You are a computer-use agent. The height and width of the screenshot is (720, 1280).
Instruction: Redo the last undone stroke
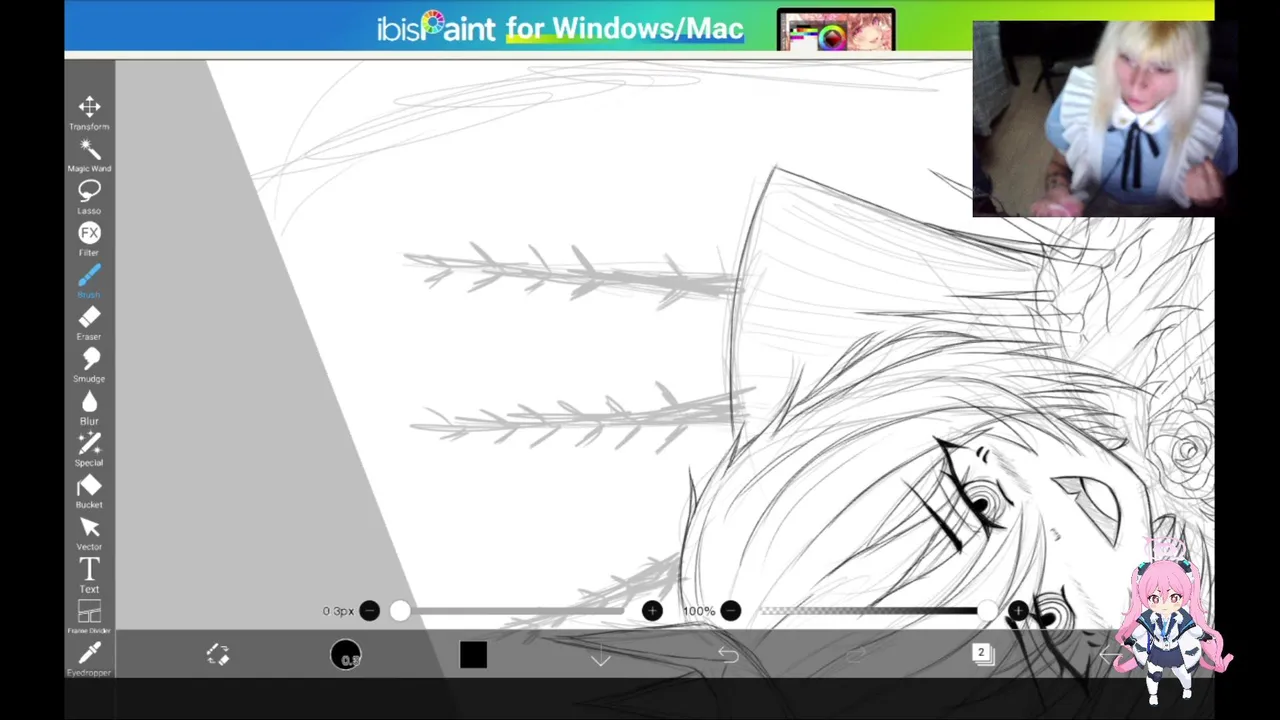tap(856, 655)
